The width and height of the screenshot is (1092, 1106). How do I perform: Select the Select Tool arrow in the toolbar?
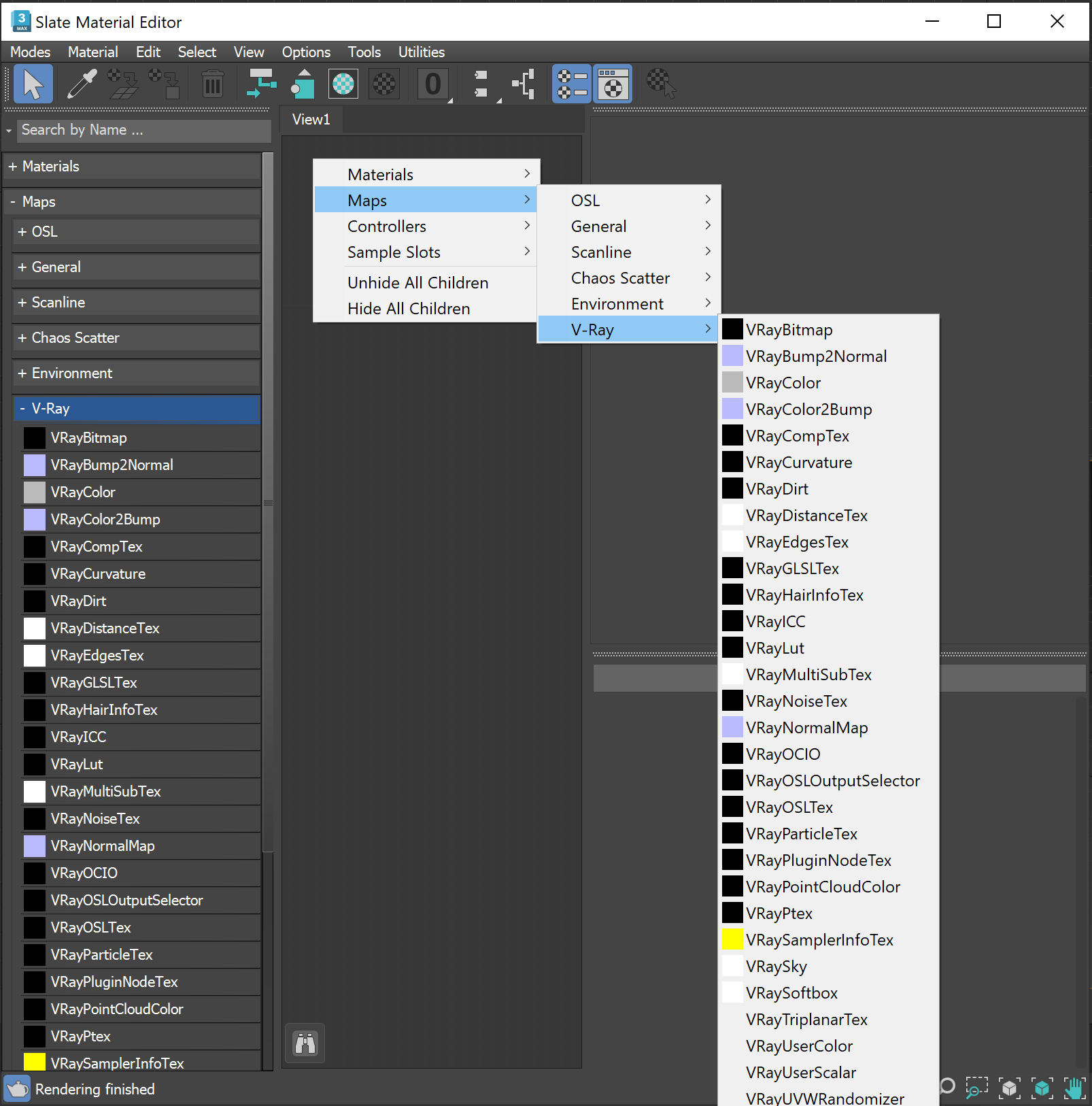tap(33, 84)
